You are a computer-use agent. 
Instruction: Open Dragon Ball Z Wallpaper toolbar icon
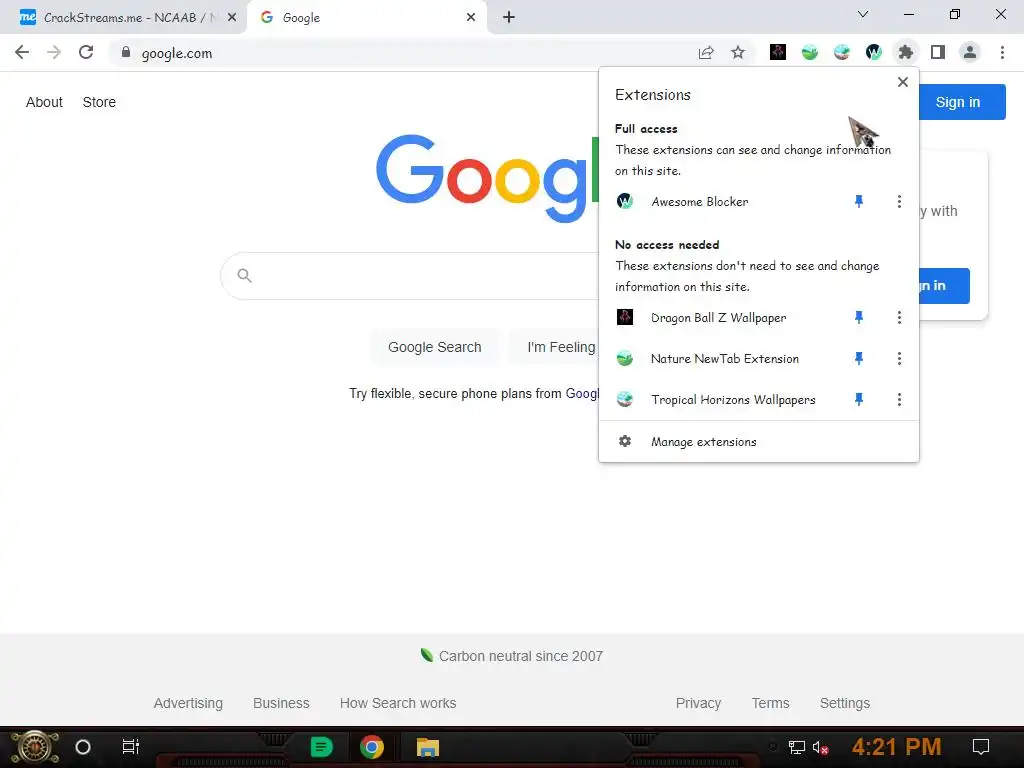[778, 52]
